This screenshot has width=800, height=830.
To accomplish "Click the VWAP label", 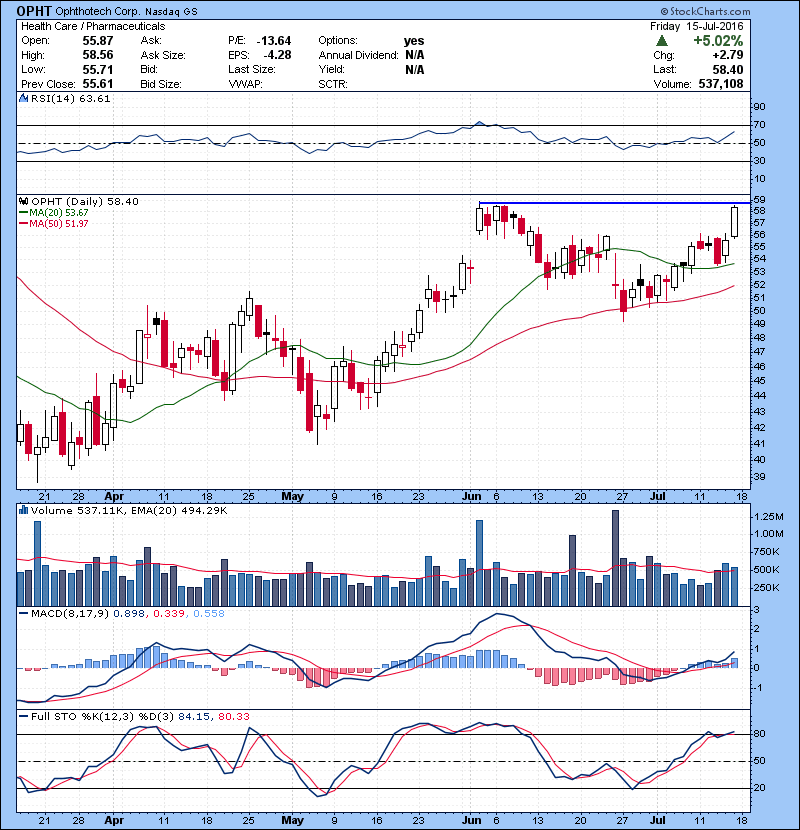I will pos(246,84).
